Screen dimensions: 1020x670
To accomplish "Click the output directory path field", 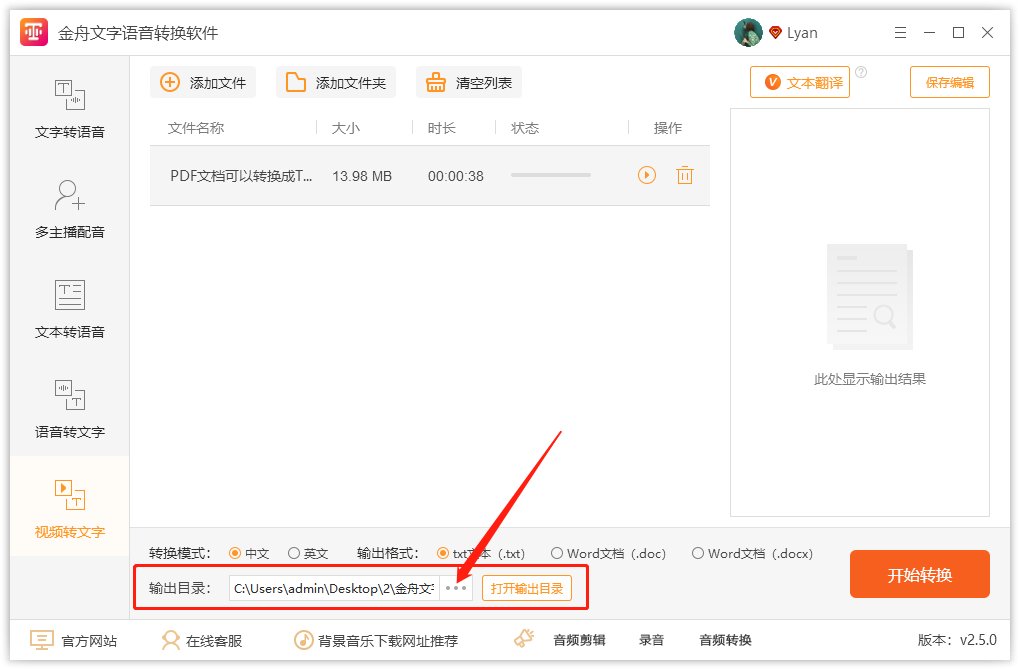I will tap(330, 588).
